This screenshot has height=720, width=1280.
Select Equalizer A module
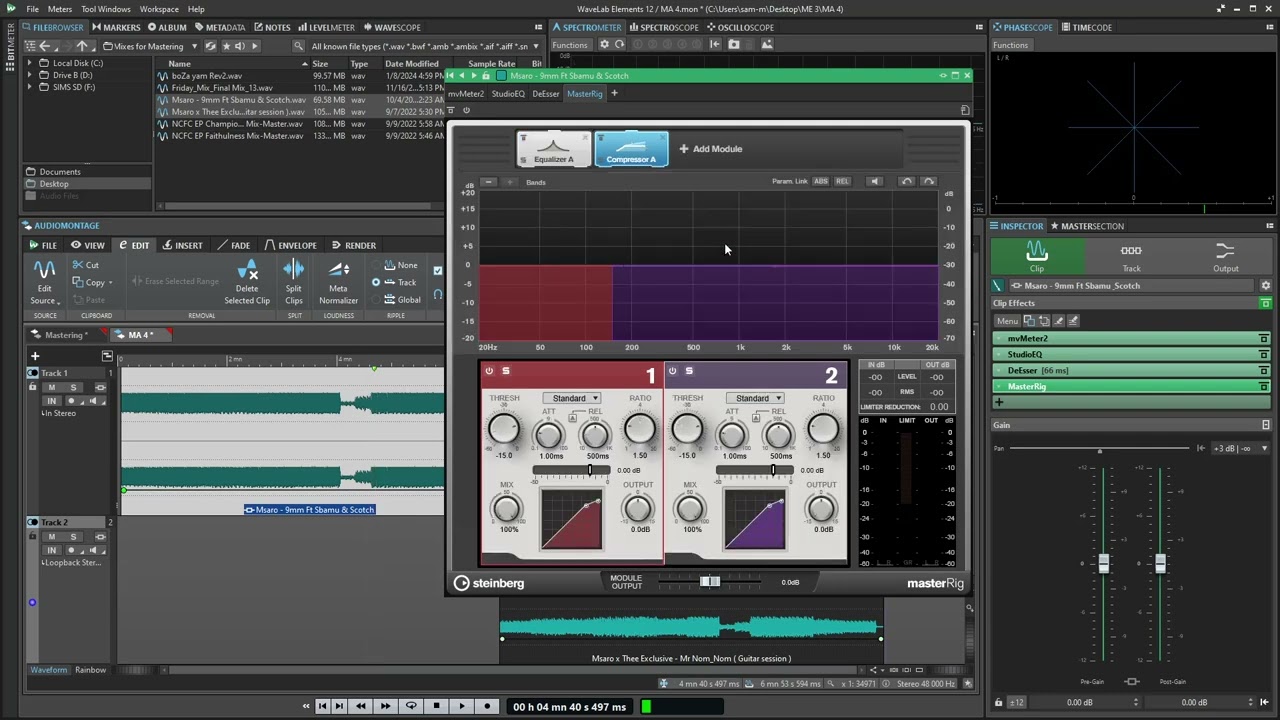click(x=554, y=149)
